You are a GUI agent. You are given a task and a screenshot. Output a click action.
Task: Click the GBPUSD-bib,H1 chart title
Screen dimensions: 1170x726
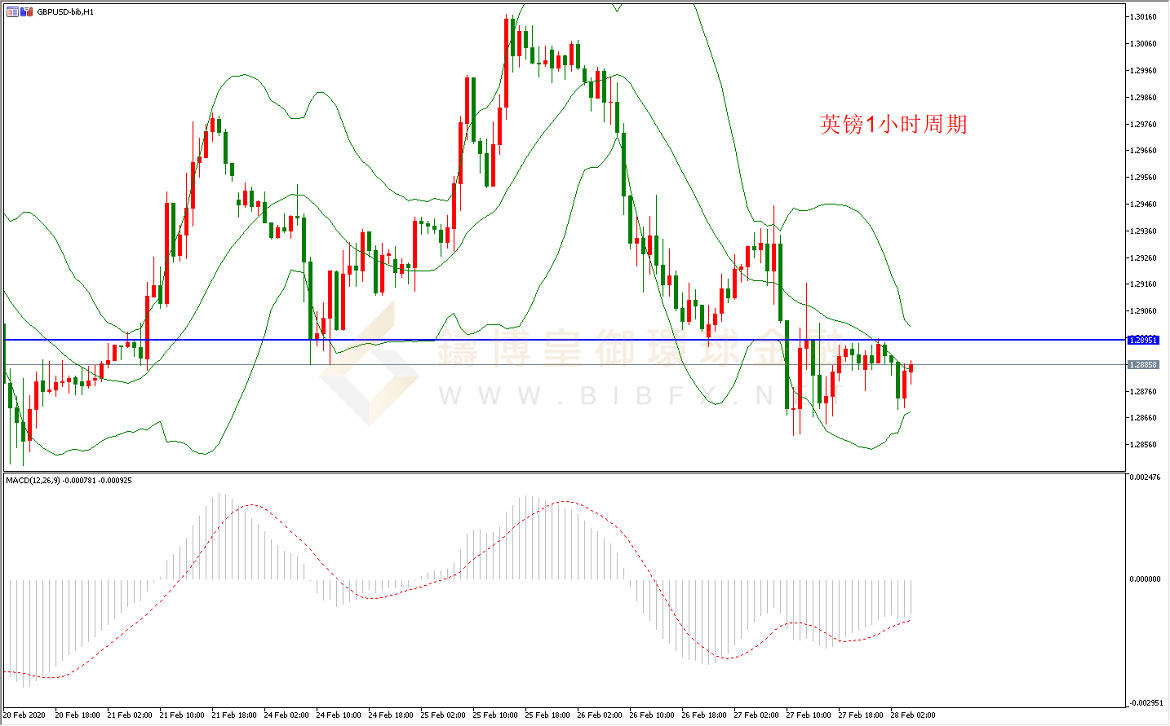(x=65, y=11)
